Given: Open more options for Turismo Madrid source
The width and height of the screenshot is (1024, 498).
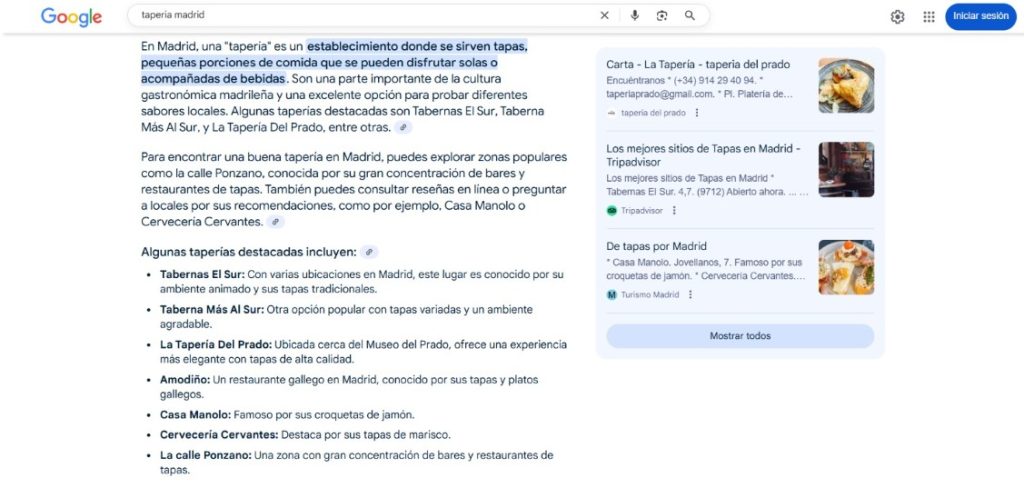Looking at the screenshot, I should pyautogui.click(x=690, y=294).
